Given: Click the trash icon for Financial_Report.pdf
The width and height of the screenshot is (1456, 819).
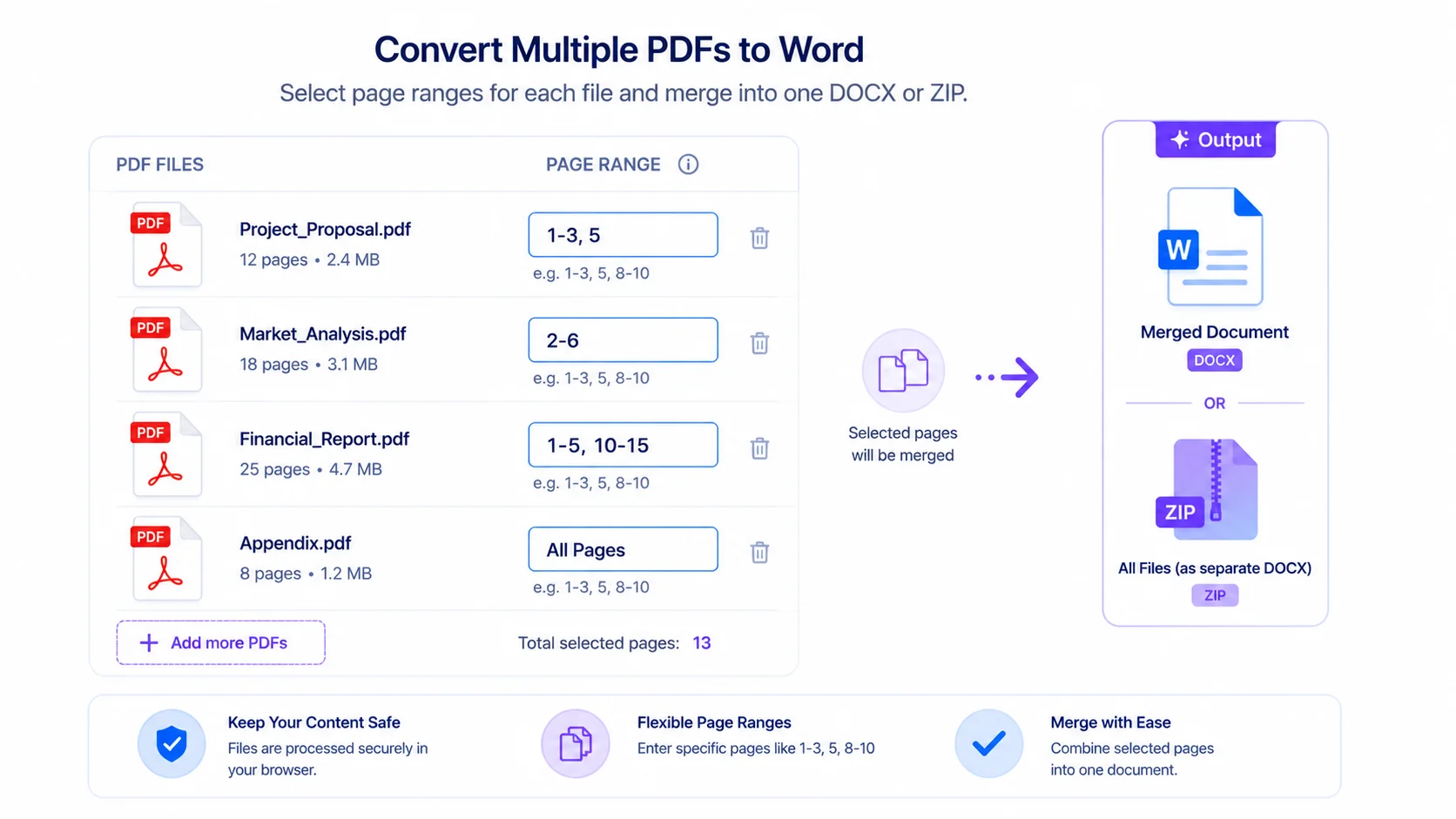Looking at the screenshot, I should [x=759, y=448].
